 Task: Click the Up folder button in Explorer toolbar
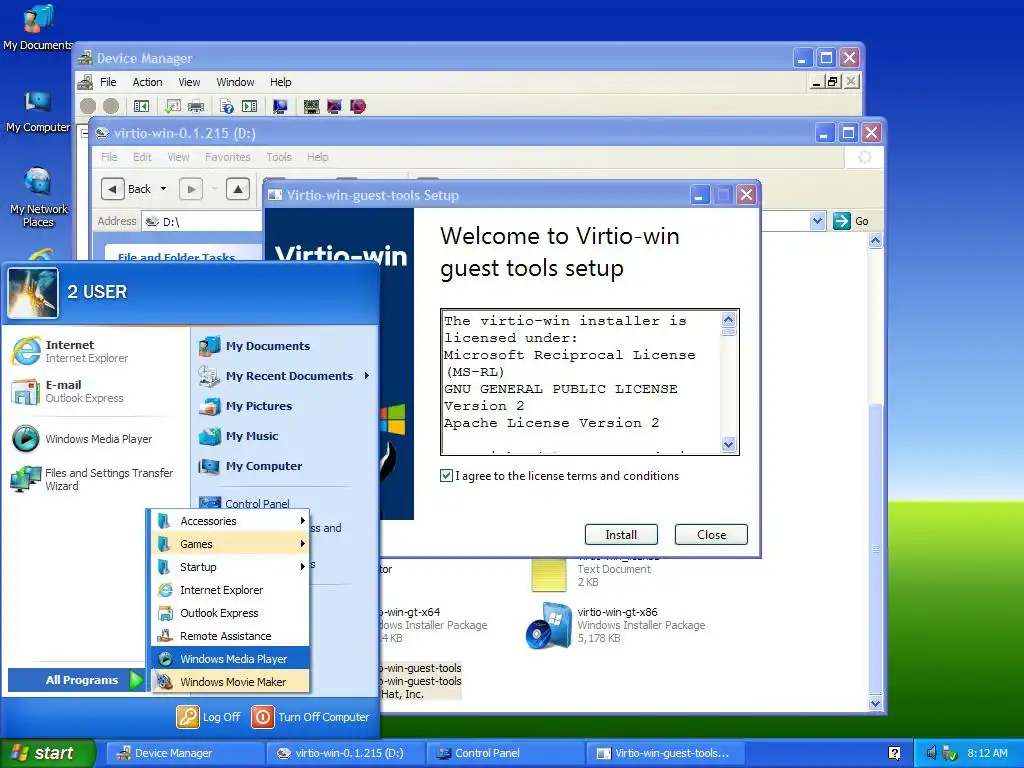[x=238, y=189]
